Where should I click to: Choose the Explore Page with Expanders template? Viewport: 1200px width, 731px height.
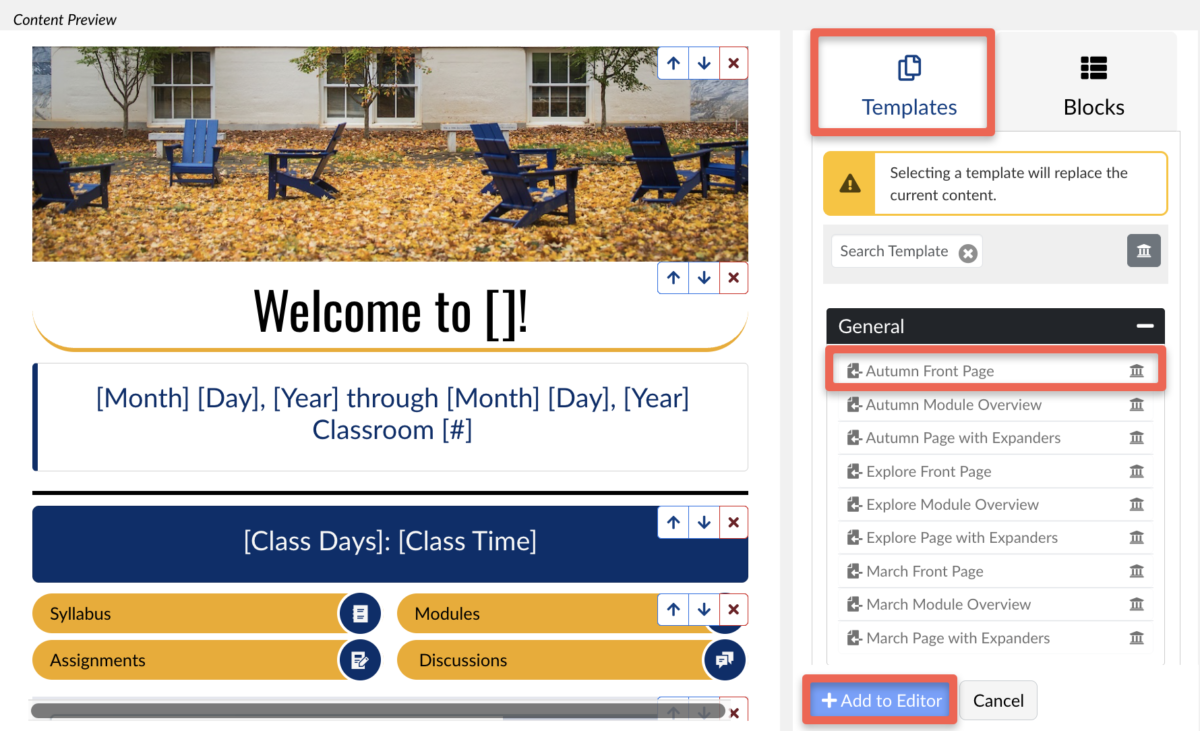point(961,538)
